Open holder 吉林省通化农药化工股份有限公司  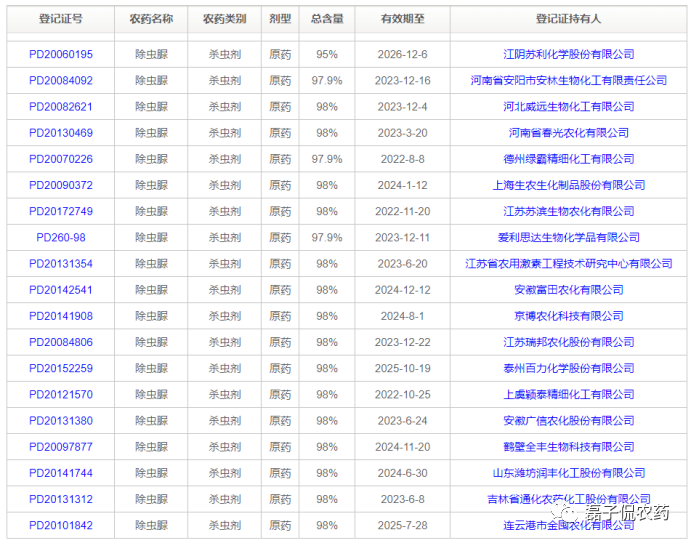pos(568,499)
